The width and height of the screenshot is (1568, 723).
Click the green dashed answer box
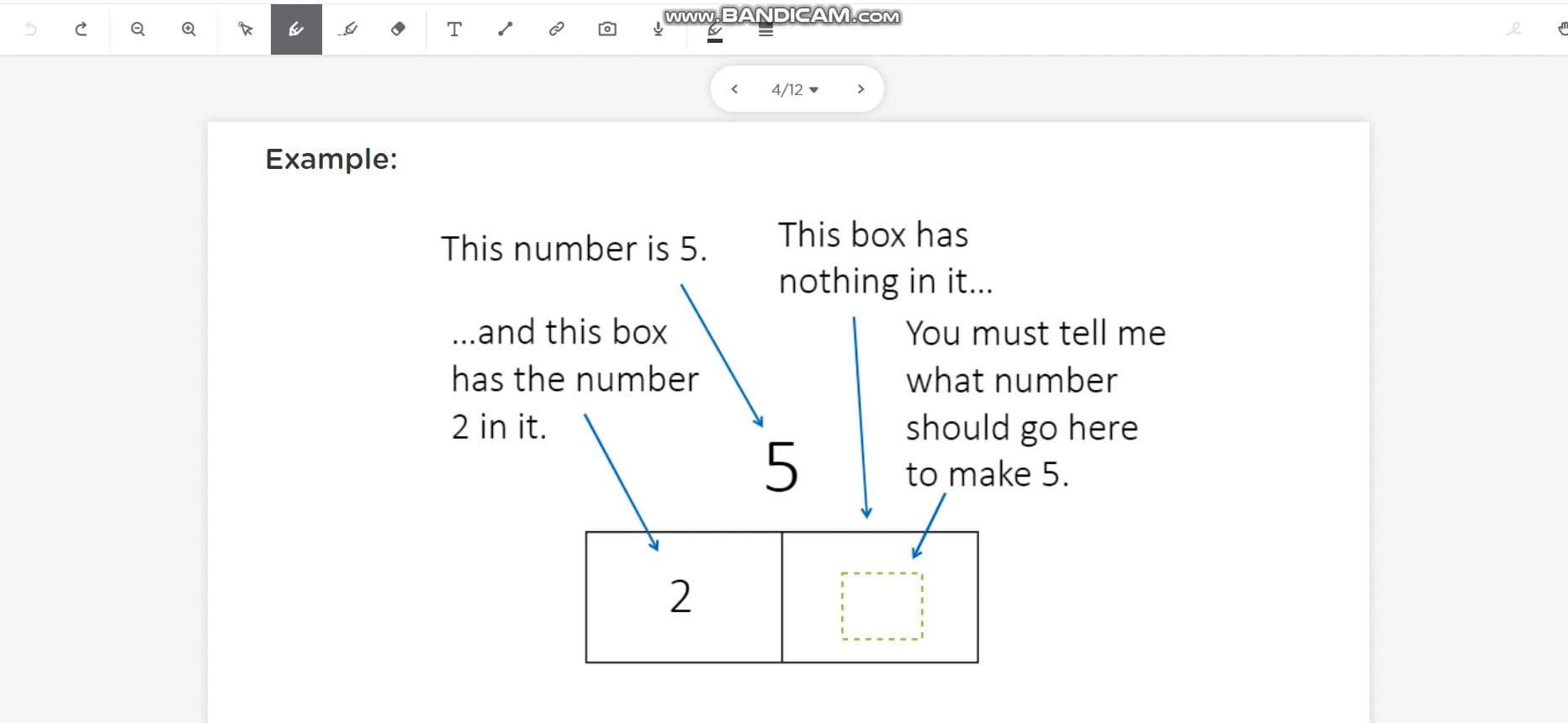tap(882, 606)
